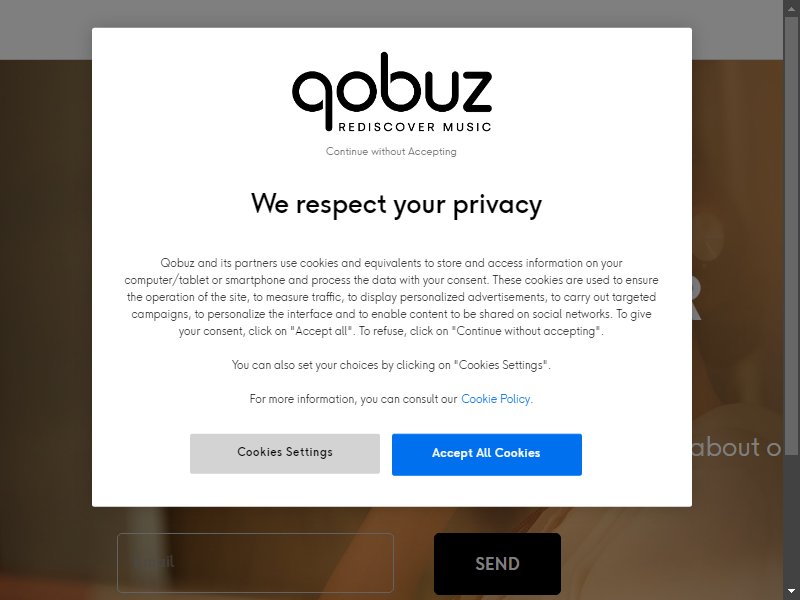Accept All Cookies

(x=487, y=454)
